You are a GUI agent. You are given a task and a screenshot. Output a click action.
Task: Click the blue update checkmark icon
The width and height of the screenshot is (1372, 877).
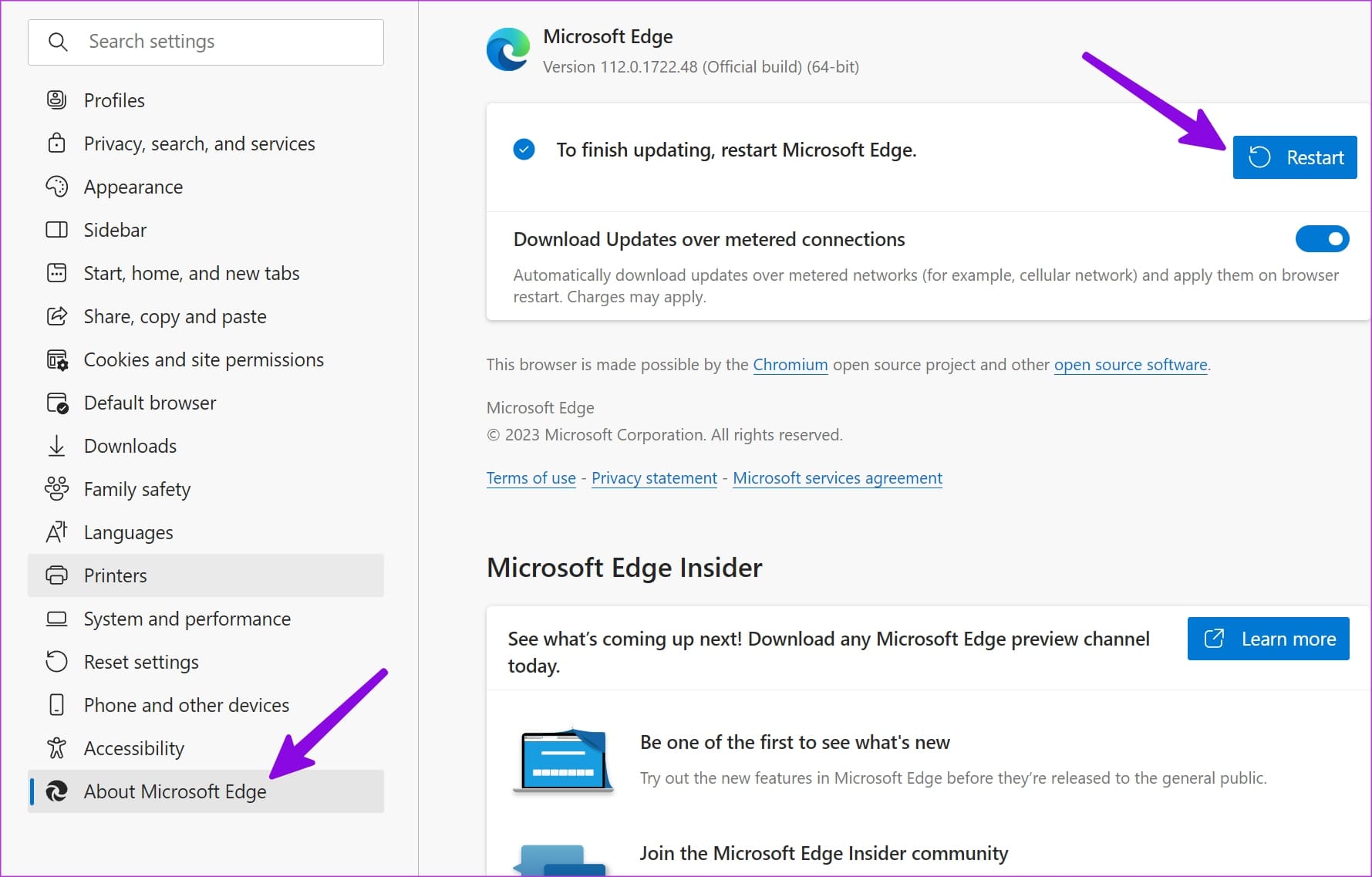coord(524,150)
